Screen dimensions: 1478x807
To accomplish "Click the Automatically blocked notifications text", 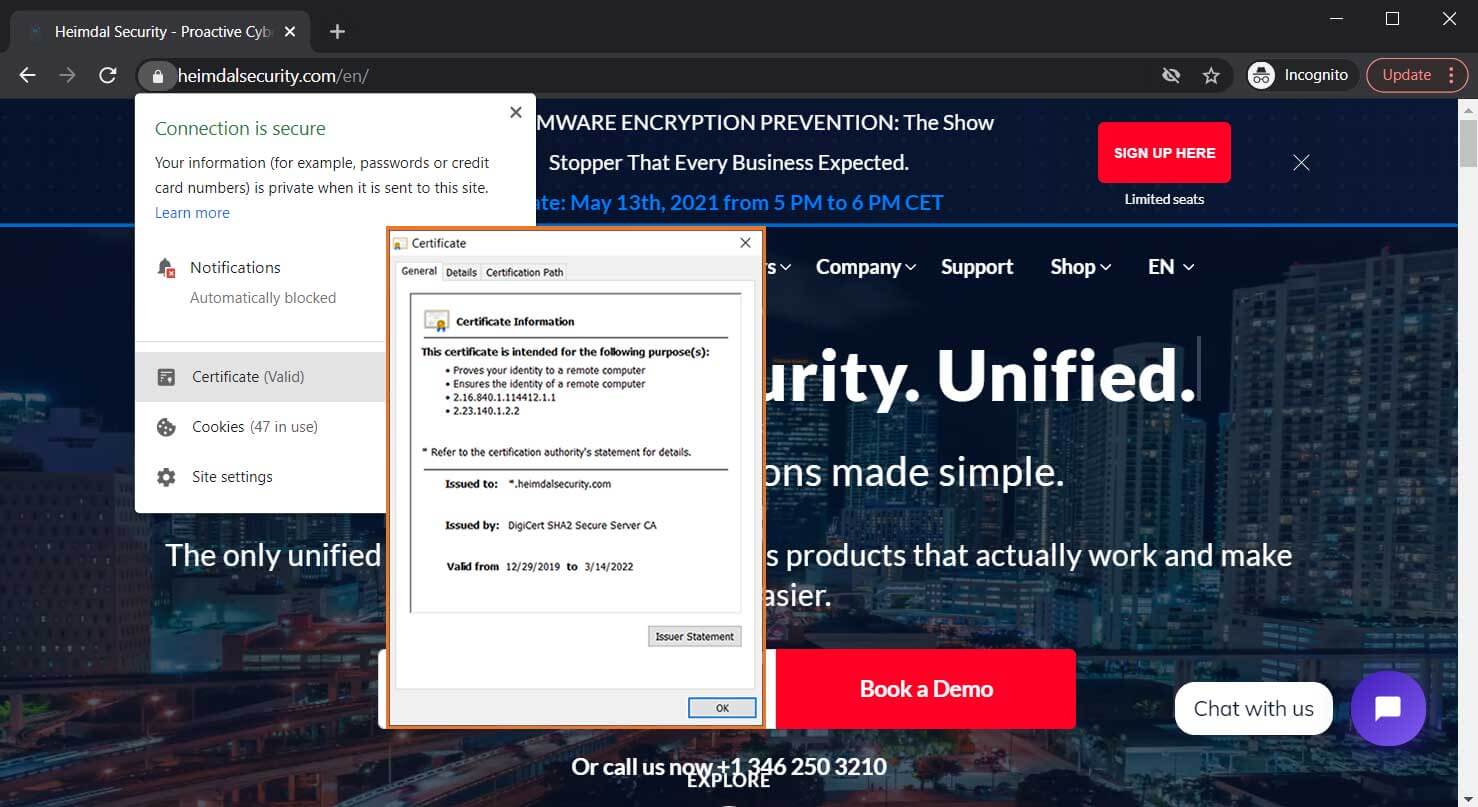I will (x=263, y=298).
